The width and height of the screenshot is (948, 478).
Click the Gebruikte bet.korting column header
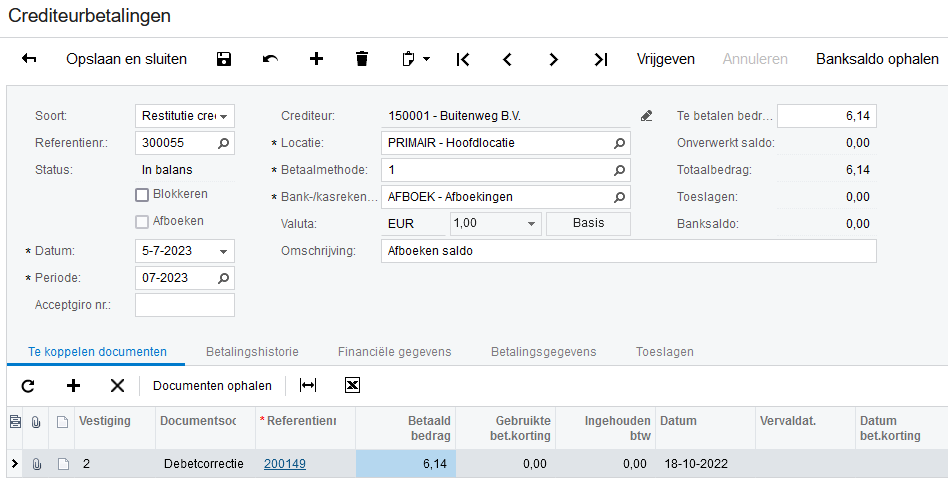point(505,428)
